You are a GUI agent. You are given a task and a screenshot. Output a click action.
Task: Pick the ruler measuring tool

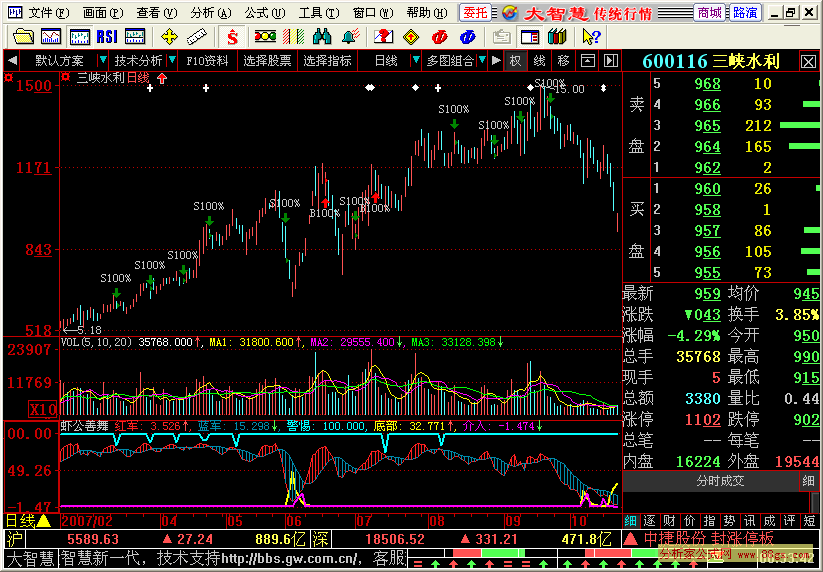(197, 37)
